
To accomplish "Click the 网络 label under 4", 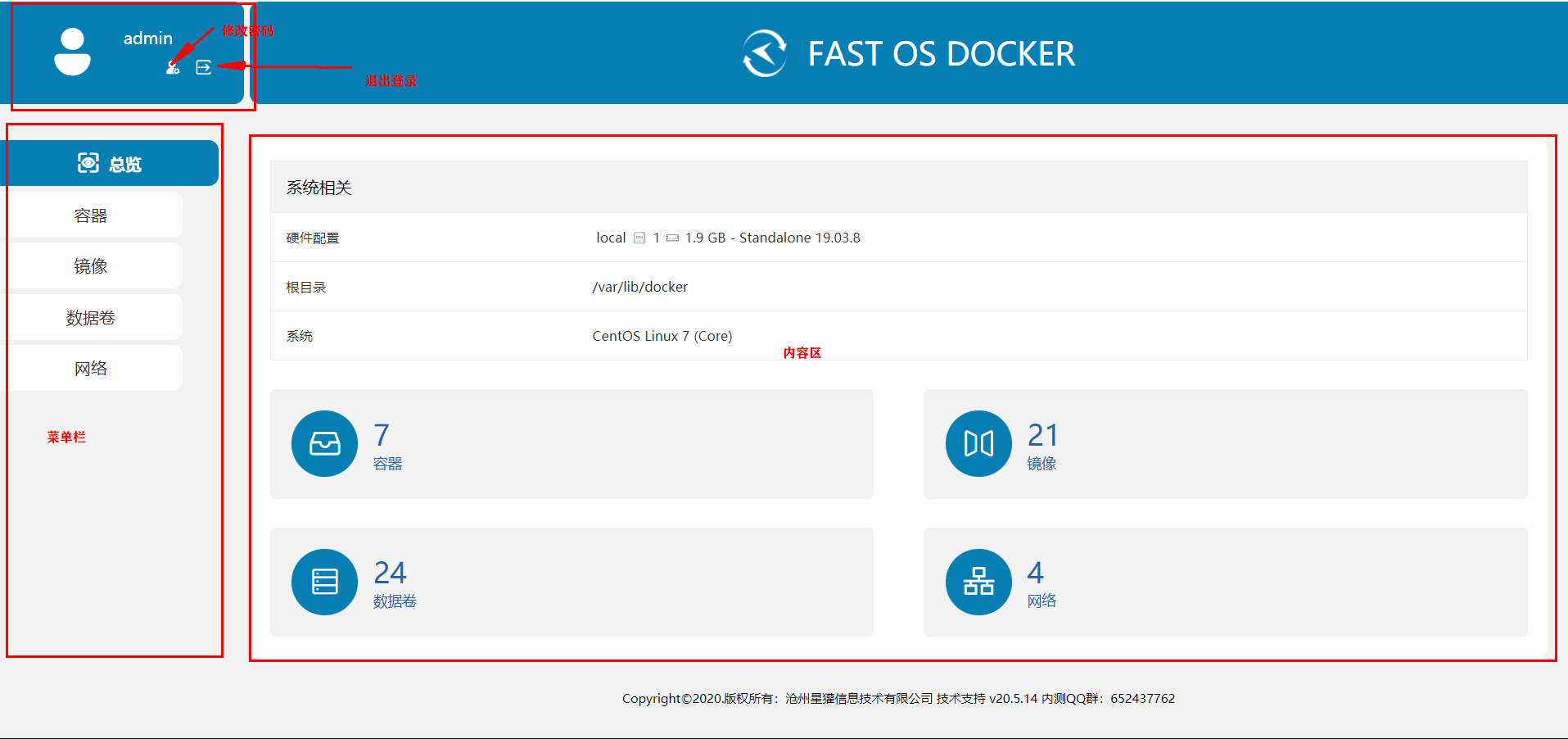I will click(1042, 601).
